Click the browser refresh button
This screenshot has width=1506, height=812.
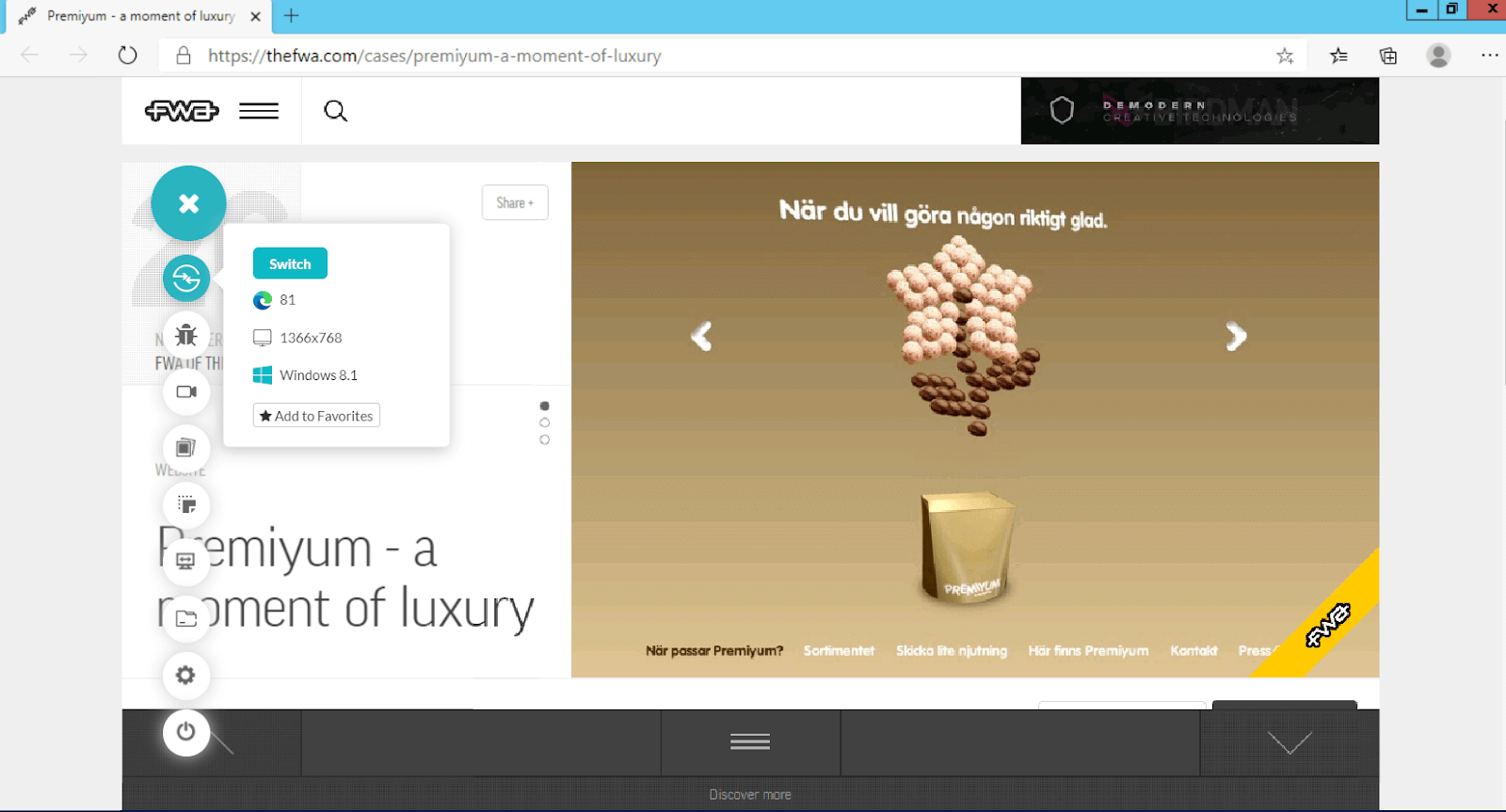[128, 56]
